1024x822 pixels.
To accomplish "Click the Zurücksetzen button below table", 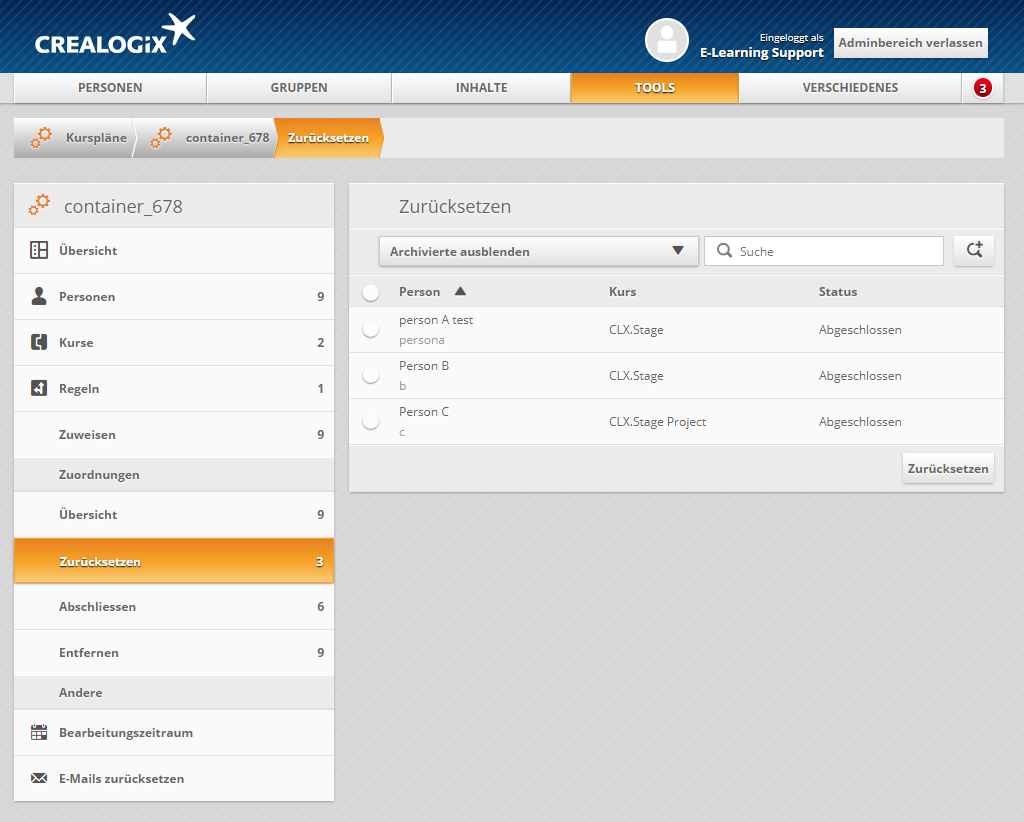I will [947, 468].
